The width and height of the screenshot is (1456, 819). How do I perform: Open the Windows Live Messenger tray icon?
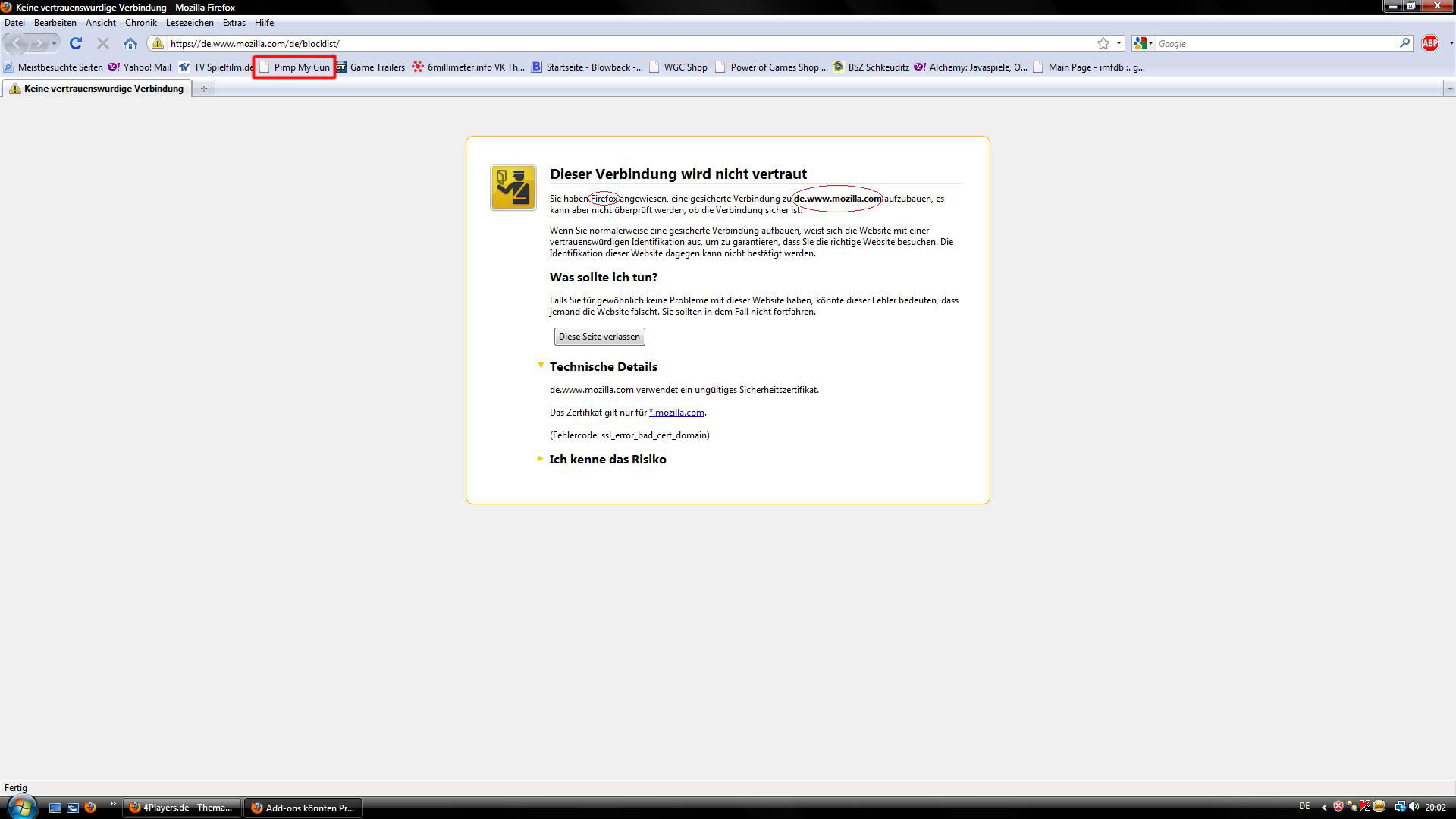click(x=1351, y=807)
